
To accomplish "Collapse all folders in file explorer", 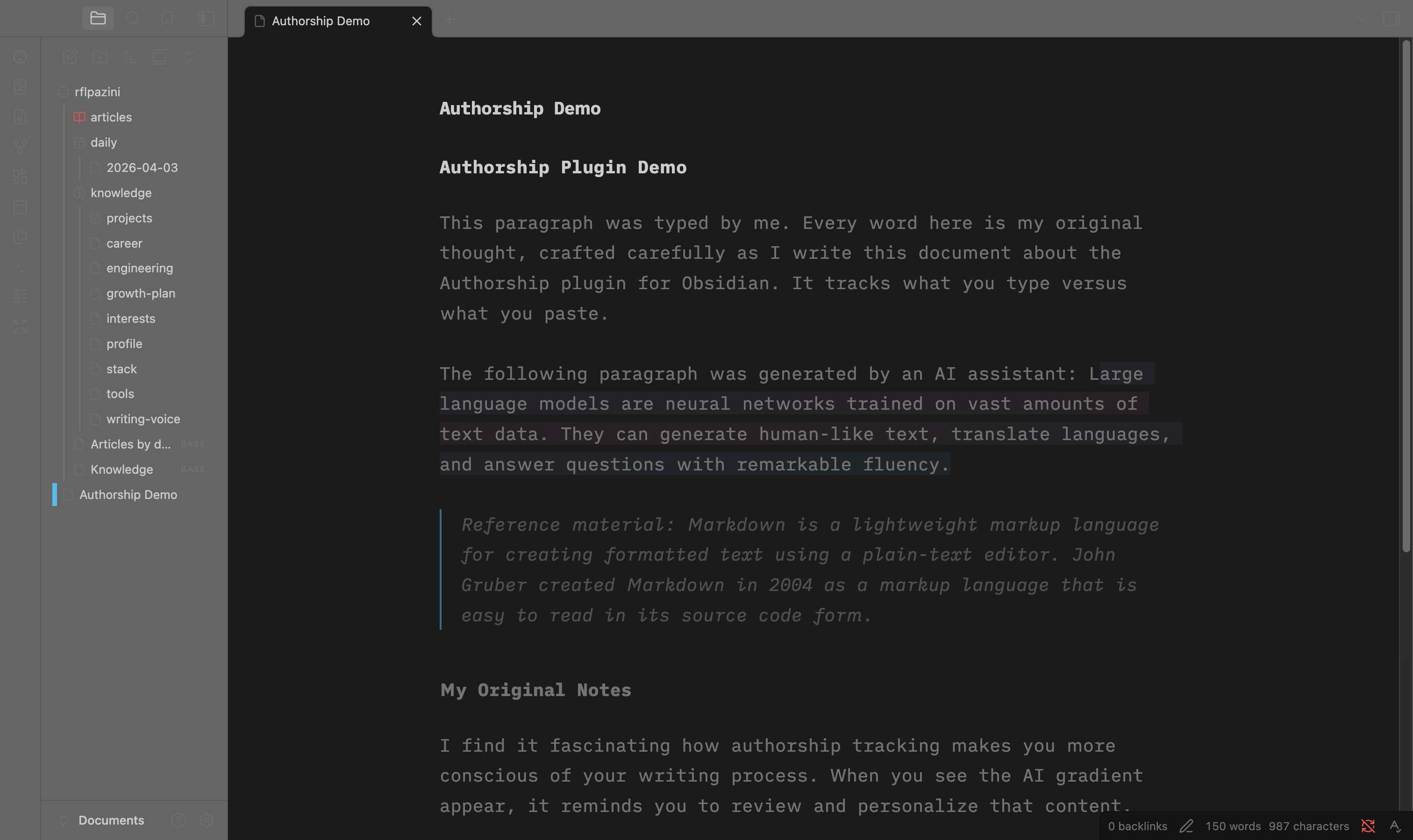I will [190, 57].
